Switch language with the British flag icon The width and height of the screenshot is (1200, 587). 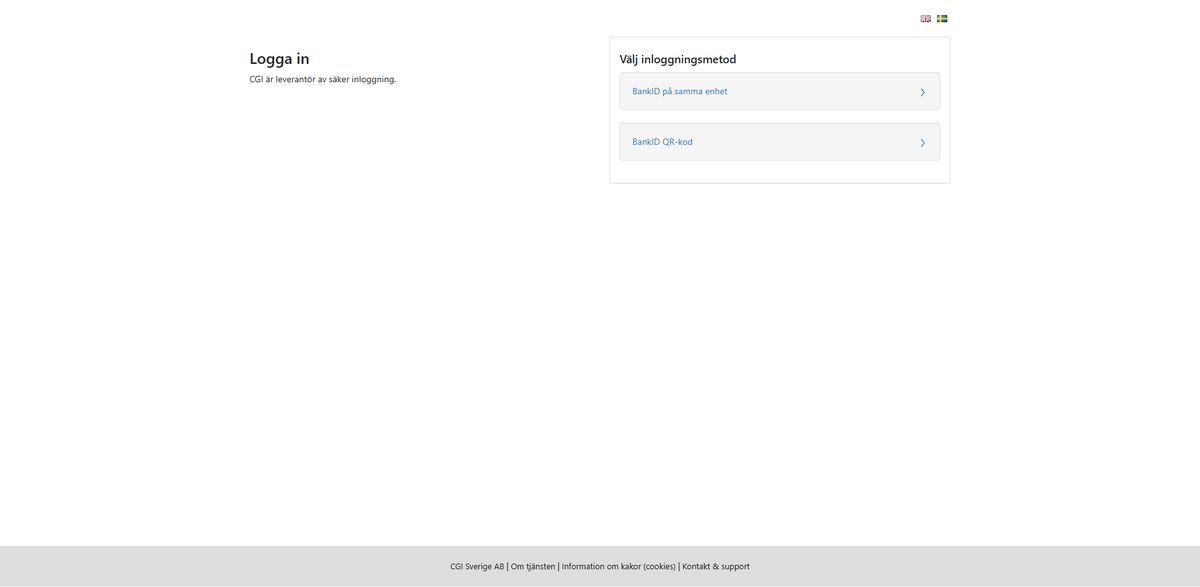(925, 18)
